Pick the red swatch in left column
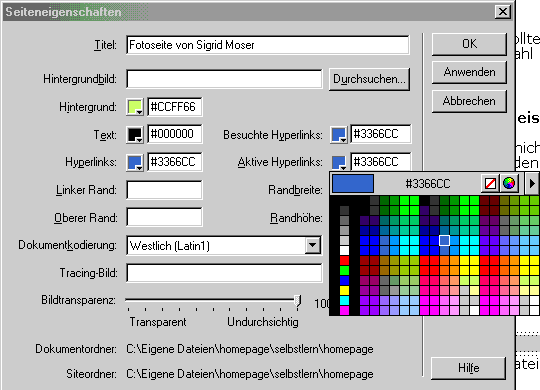 344,260
